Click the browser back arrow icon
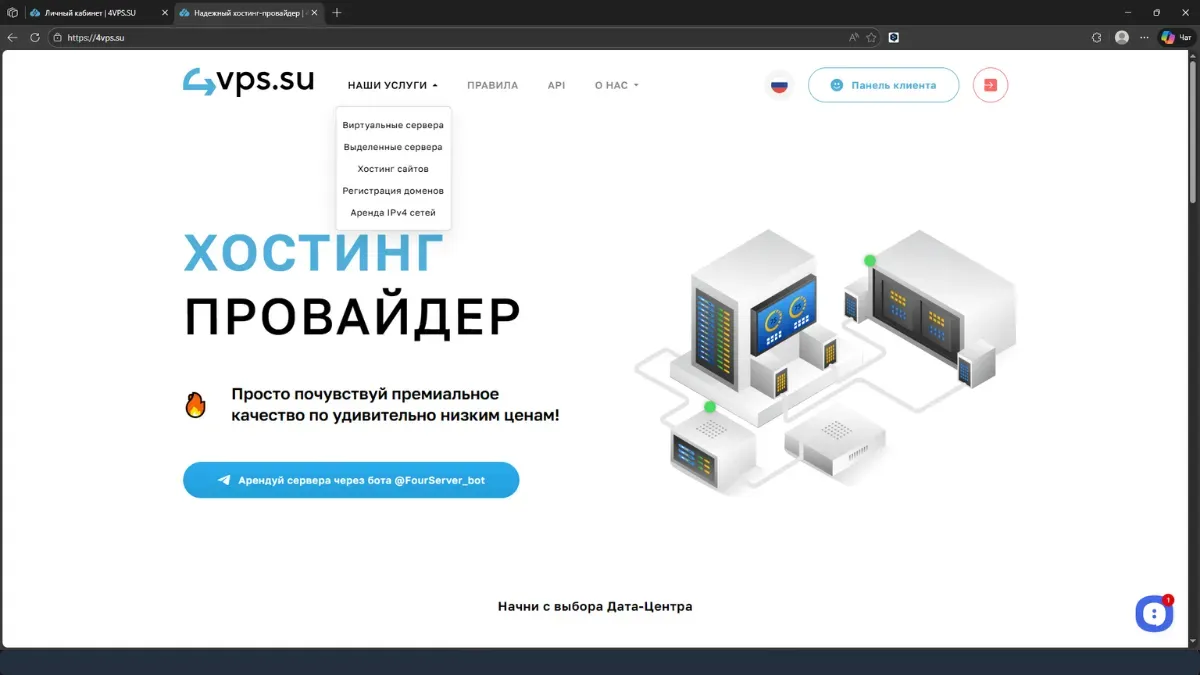 (12, 37)
